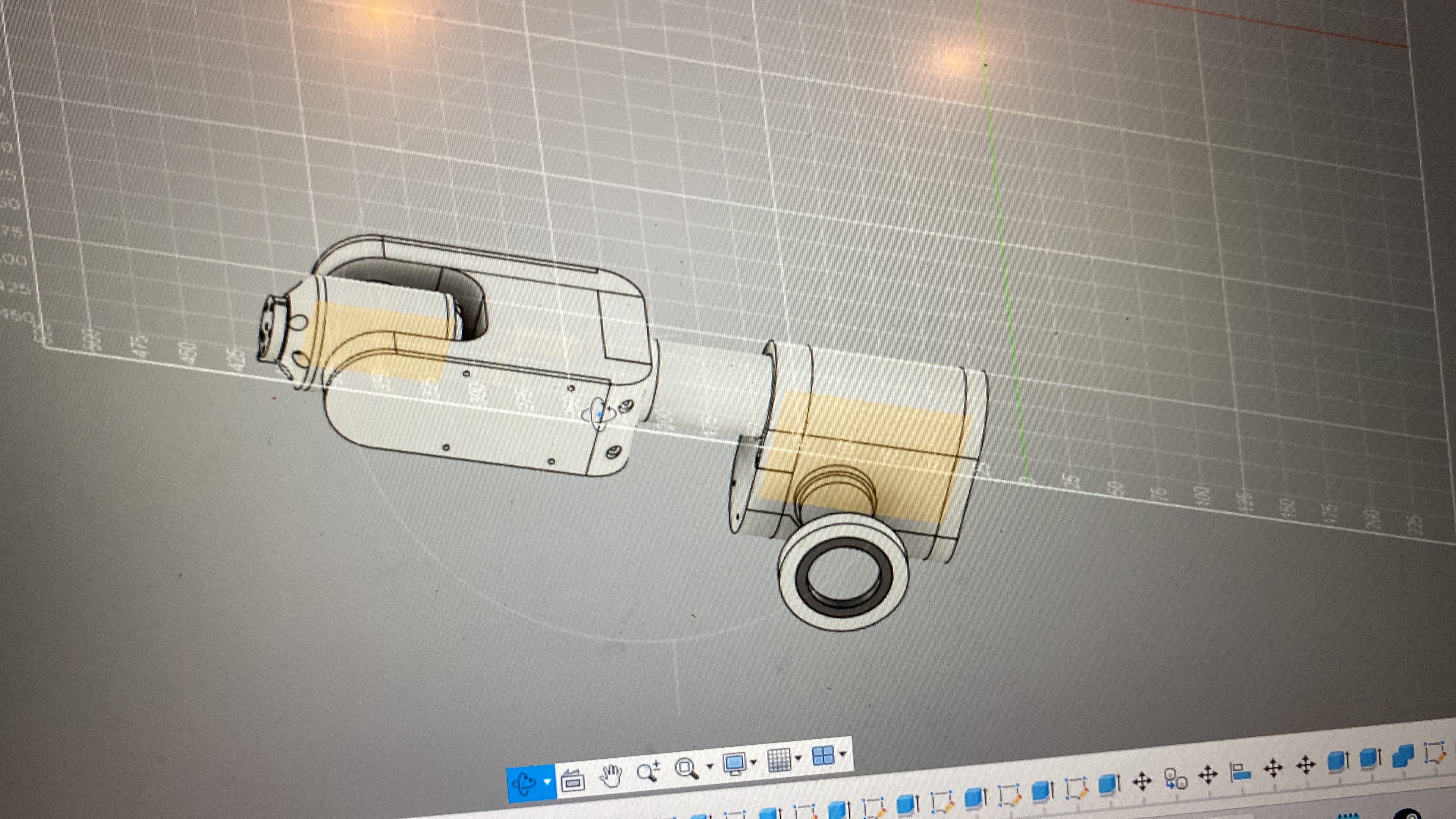This screenshot has height=819, width=1456.
Task: Click the Grid and Snaps icon
Action: click(780, 759)
